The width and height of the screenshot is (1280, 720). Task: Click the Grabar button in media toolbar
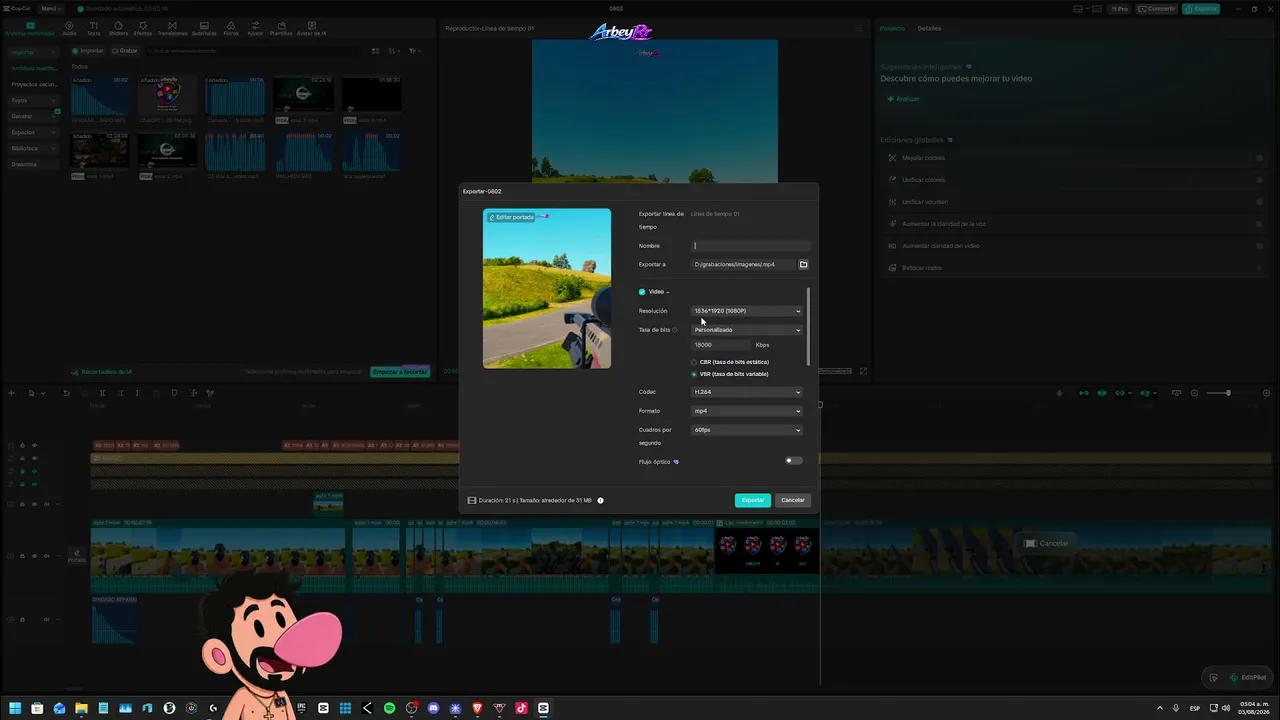[x=125, y=51]
